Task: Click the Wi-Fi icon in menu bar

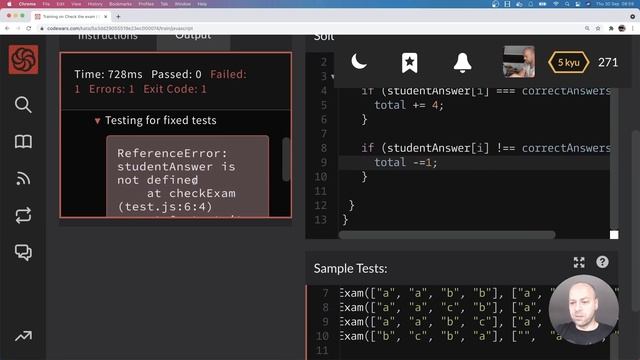Action: pyautogui.click(x=556, y=4)
